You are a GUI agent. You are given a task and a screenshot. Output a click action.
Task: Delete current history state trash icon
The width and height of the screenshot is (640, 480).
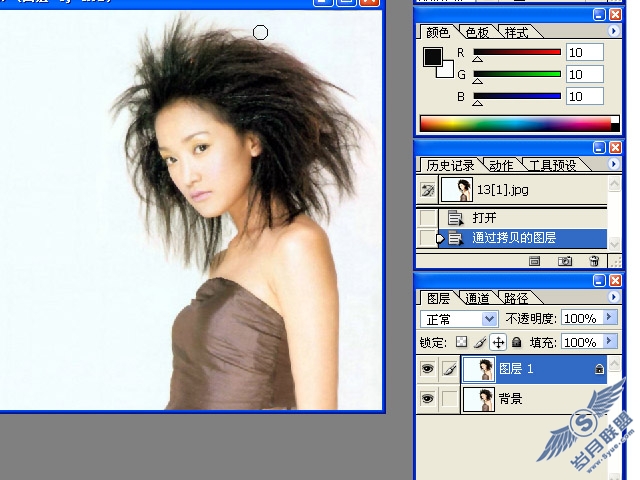point(594,261)
